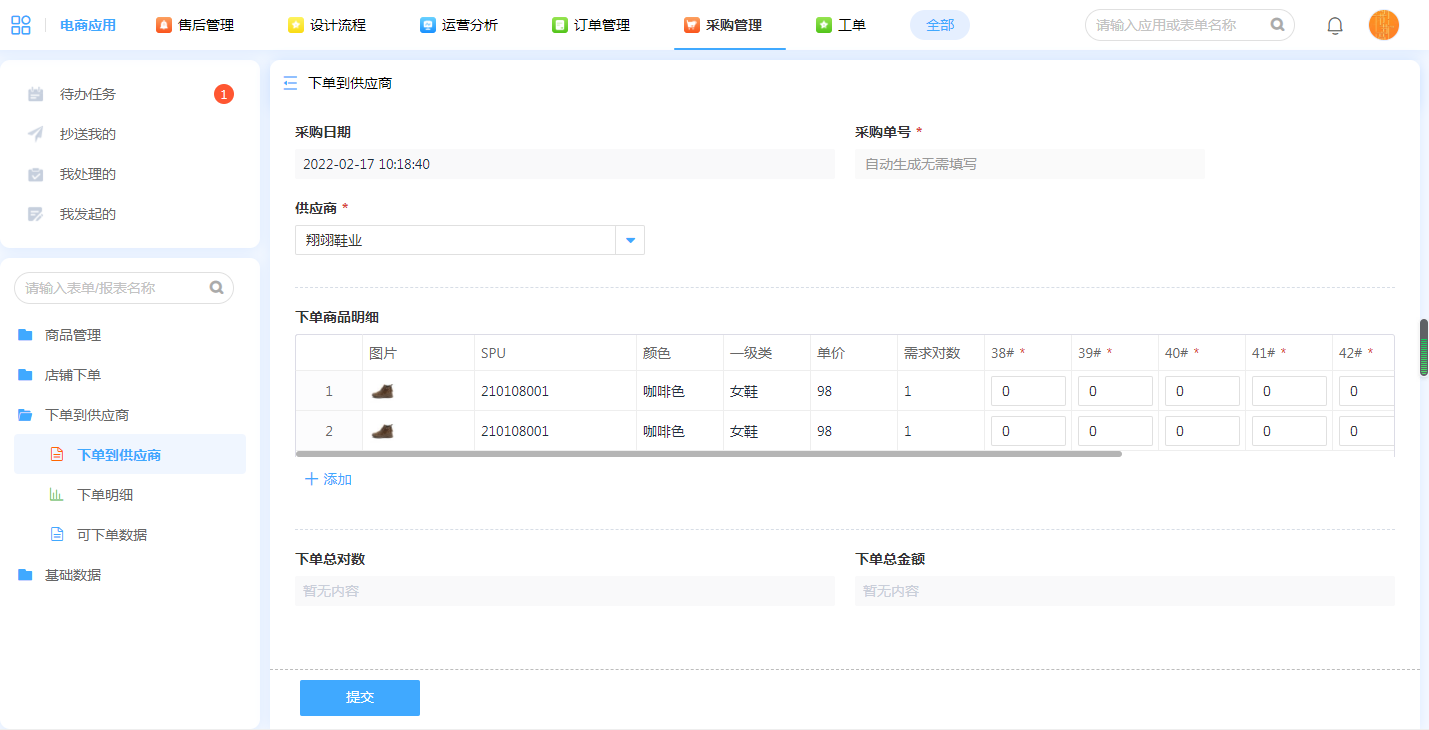This screenshot has height=730, width=1429.
Task: Click the notification bell icon
Action: 1334,26
